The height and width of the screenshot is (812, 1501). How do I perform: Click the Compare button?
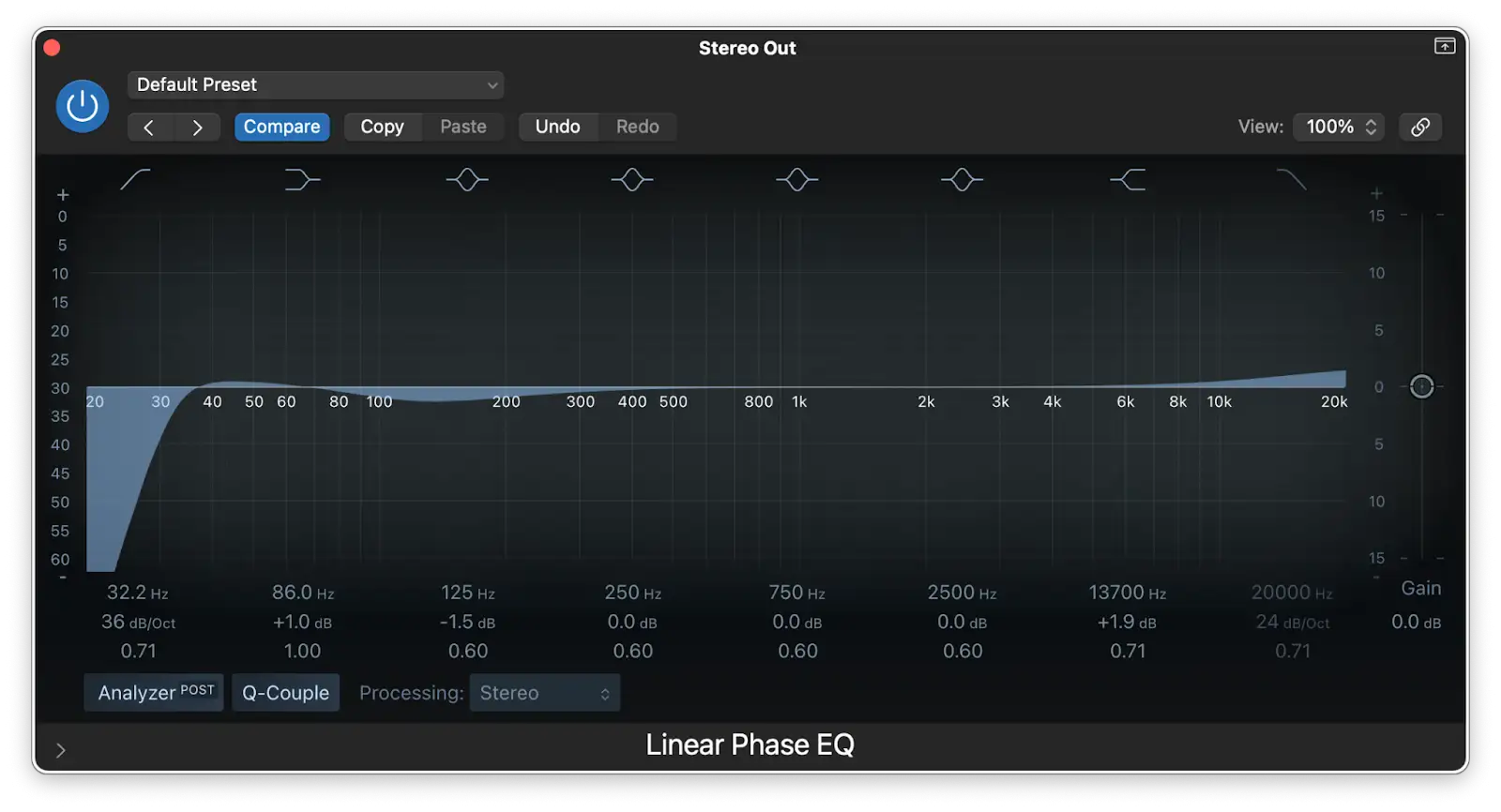click(281, 127)
